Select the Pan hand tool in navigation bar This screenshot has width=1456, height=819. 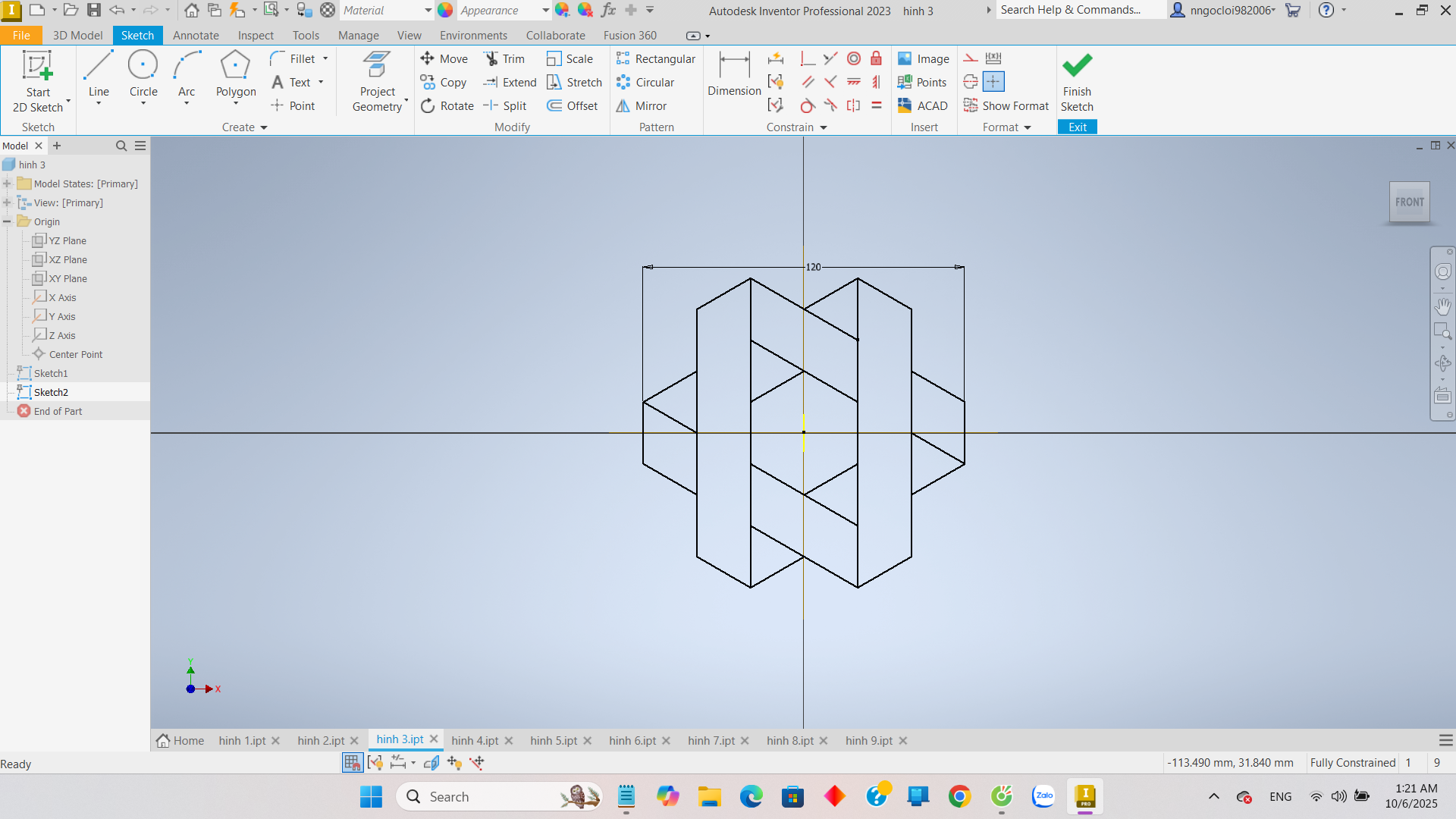click(x=1442, y=306)
